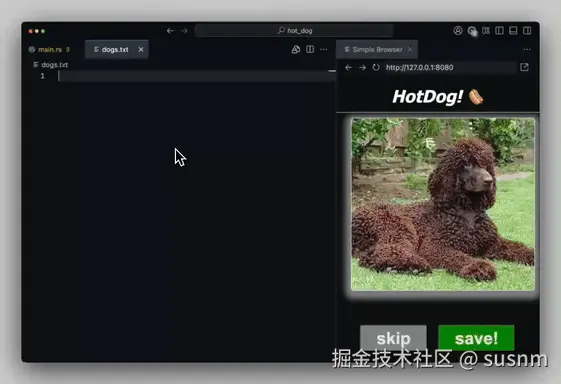Open the page in an external browser

525,67
